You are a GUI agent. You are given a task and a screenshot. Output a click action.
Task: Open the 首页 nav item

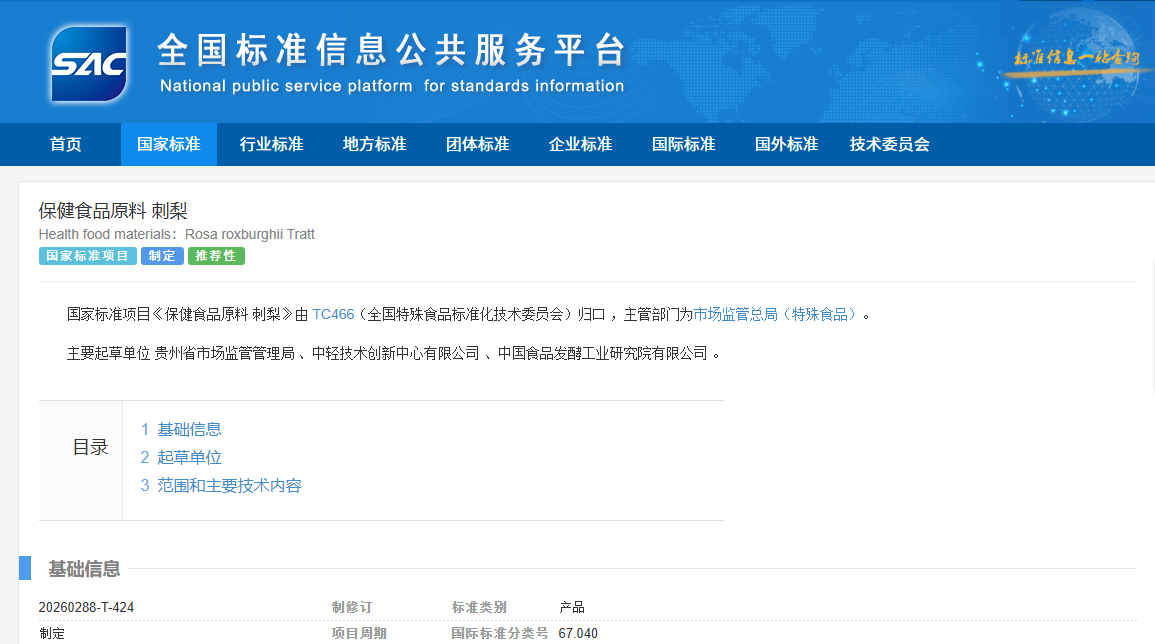click(66, 144)
